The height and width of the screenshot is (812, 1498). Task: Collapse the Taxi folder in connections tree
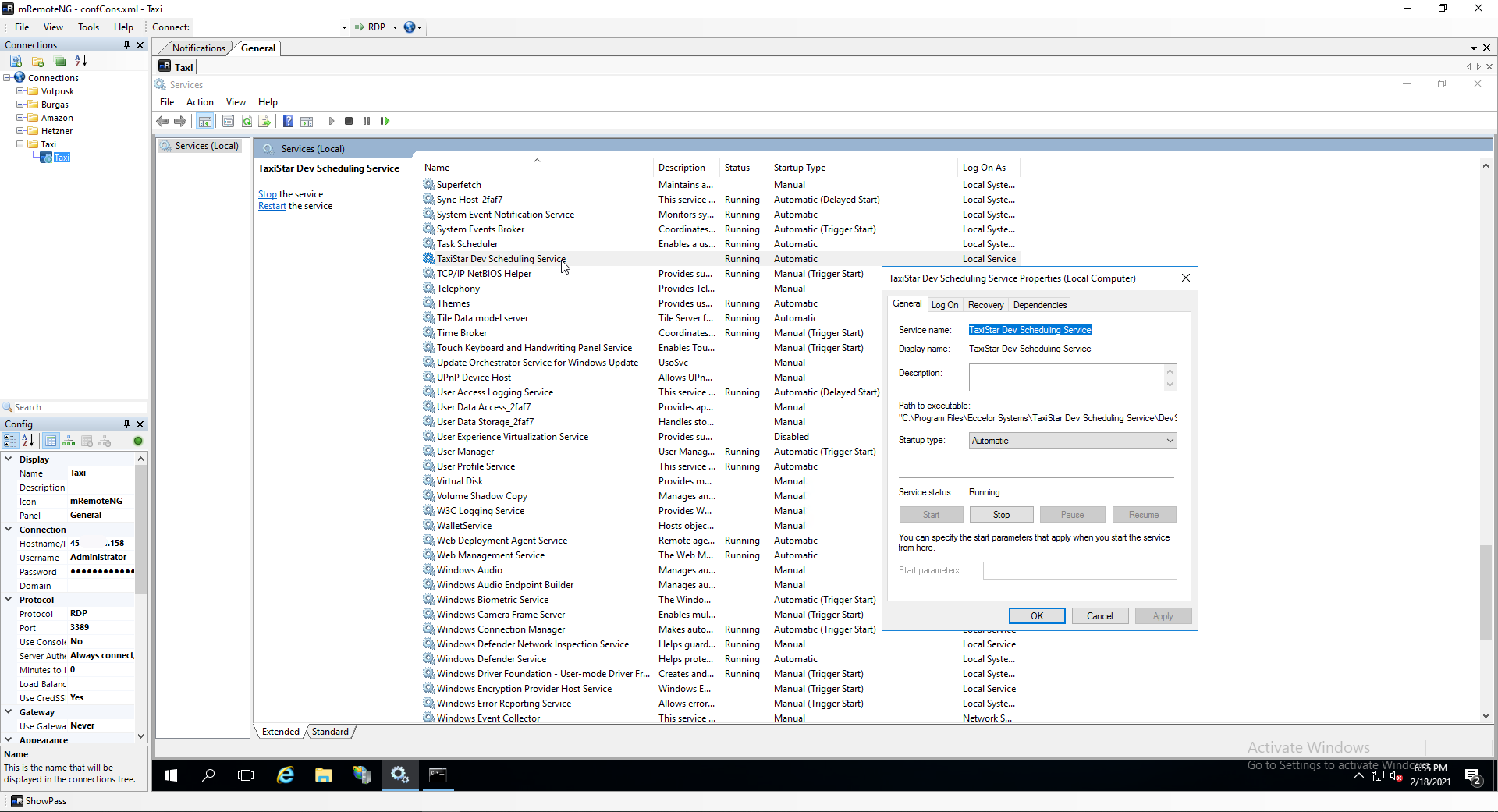click(x=20, y=144)
